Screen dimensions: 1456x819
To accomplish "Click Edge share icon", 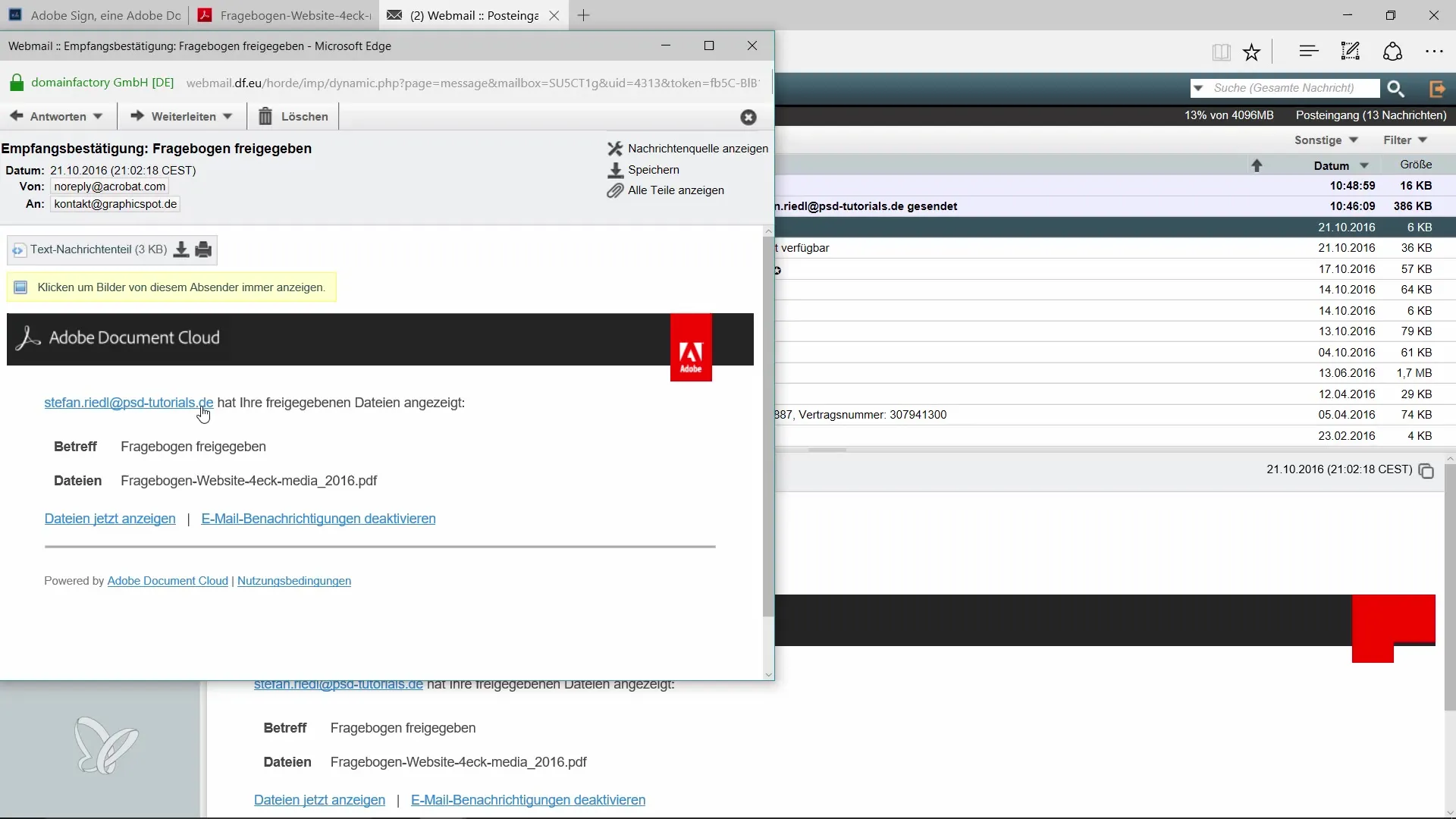I will pyautogui.click(x=1393, y=52).
